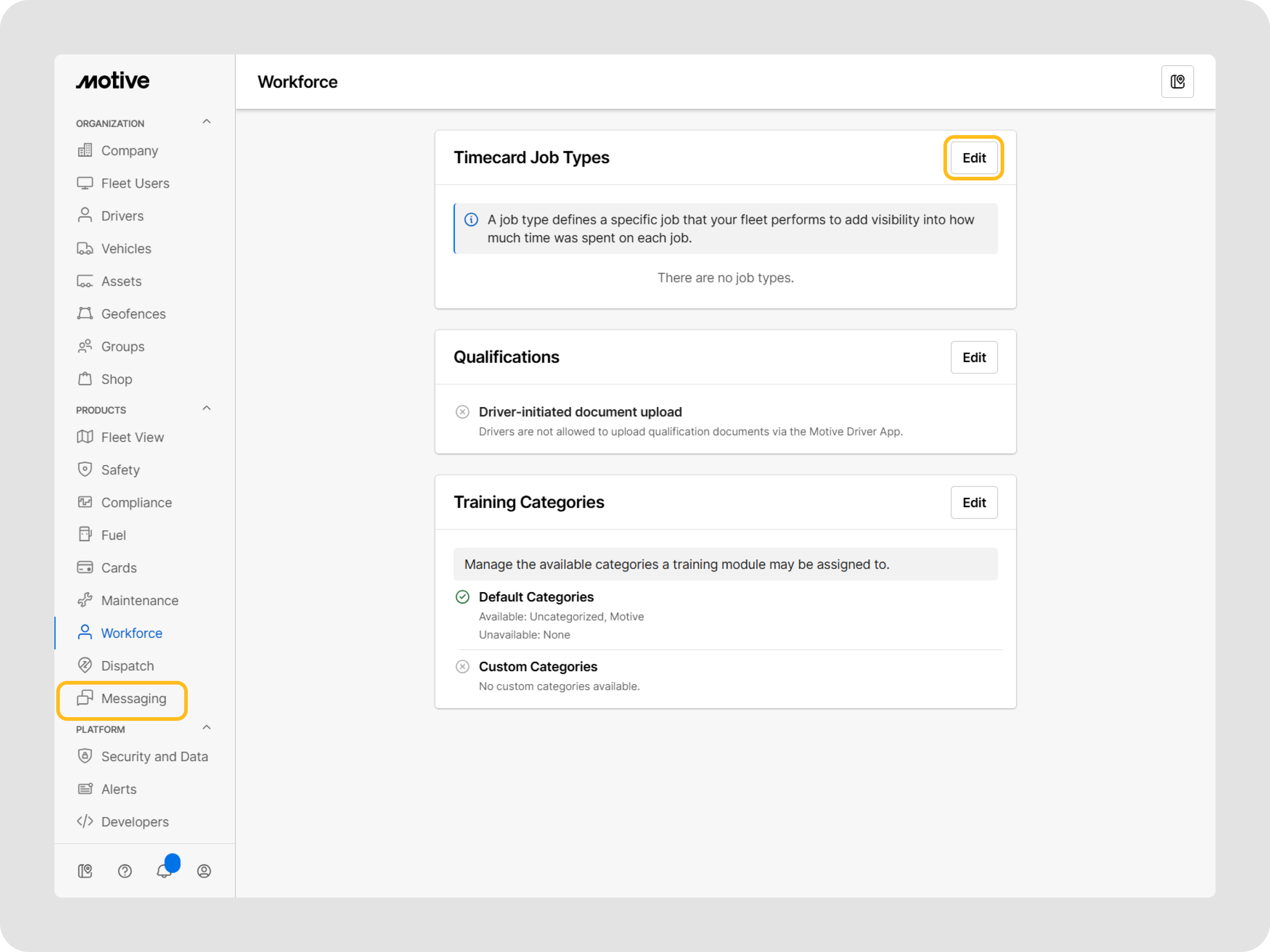Click map guide icon in sidebar footer

(x=85, y=871)
